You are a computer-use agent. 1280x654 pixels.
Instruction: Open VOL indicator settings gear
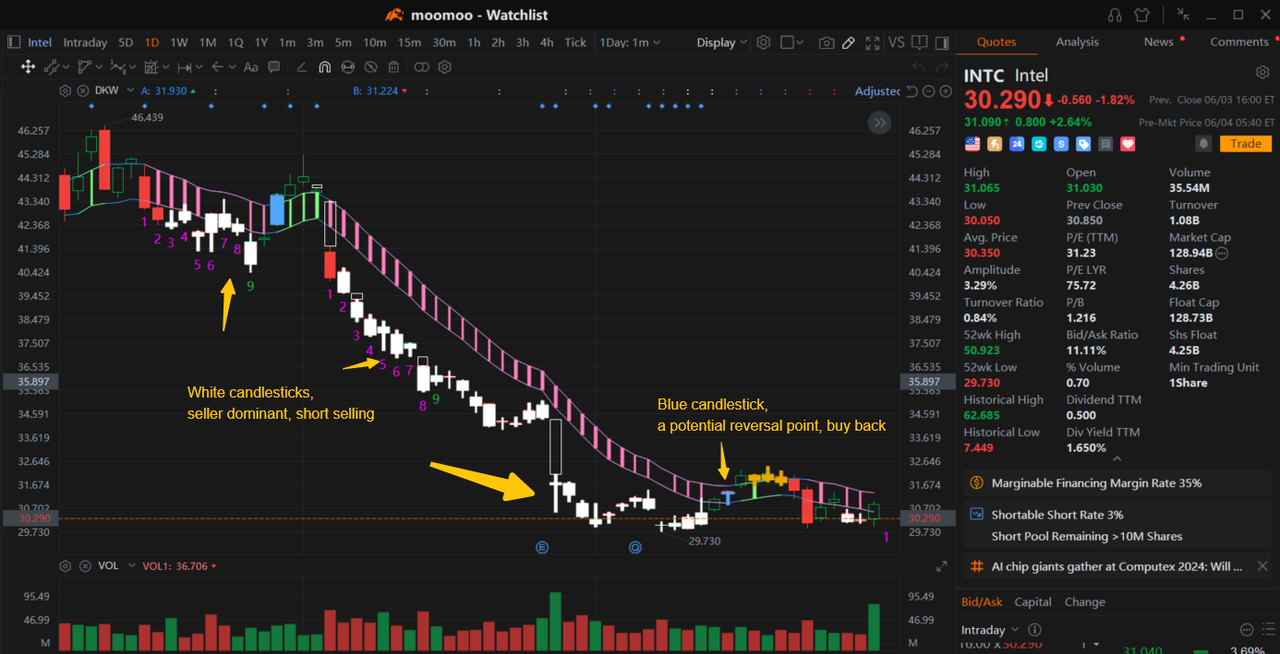pos(65,566)
